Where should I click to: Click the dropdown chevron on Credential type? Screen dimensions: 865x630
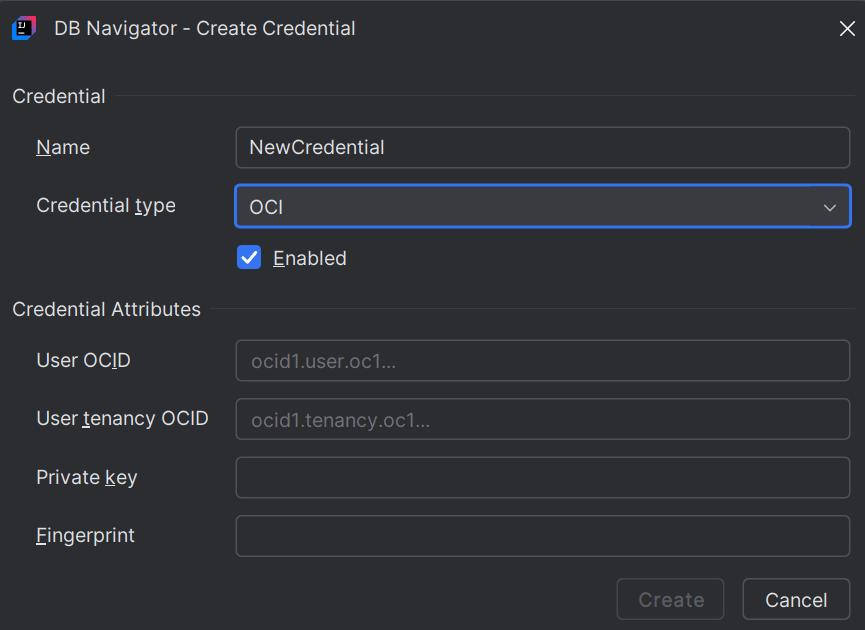830,207
